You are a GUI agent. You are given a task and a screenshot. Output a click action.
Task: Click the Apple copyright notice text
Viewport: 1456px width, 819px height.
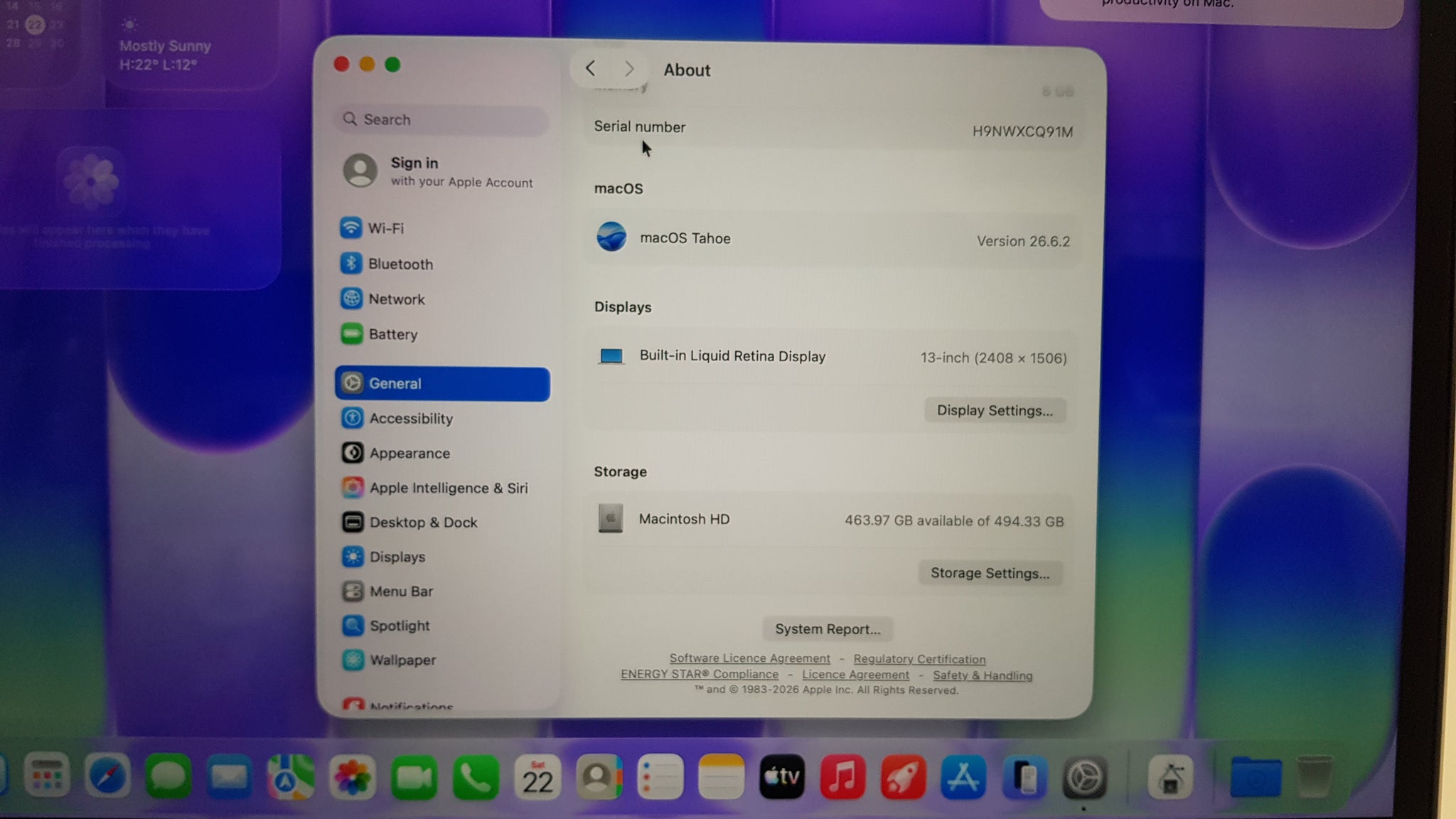click(827, 690)
